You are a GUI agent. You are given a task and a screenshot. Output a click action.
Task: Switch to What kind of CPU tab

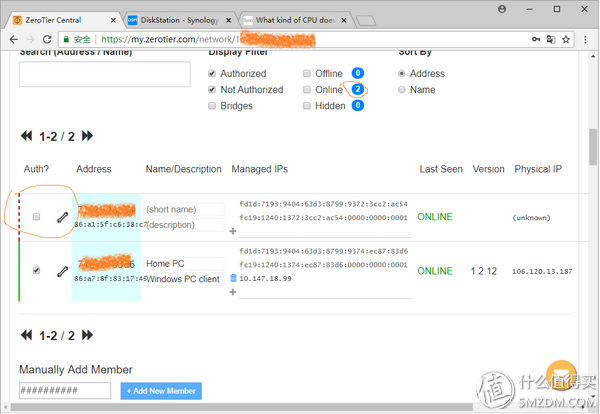(x=295, y=20)
